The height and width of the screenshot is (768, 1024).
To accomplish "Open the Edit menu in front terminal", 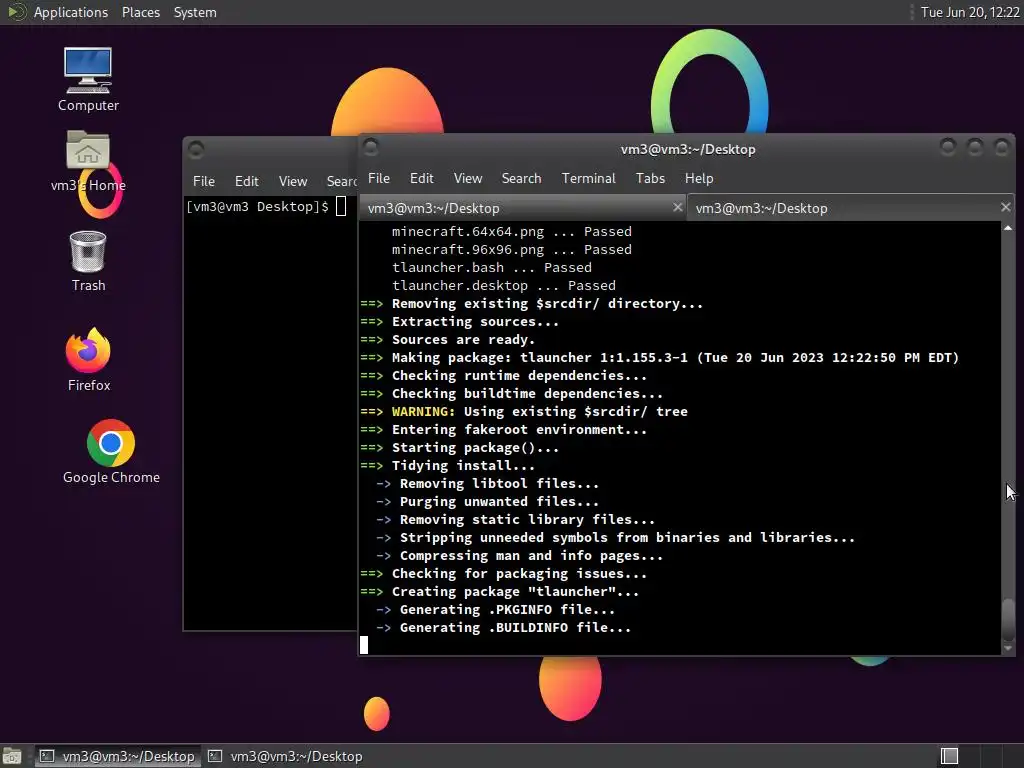I will 421,178.
